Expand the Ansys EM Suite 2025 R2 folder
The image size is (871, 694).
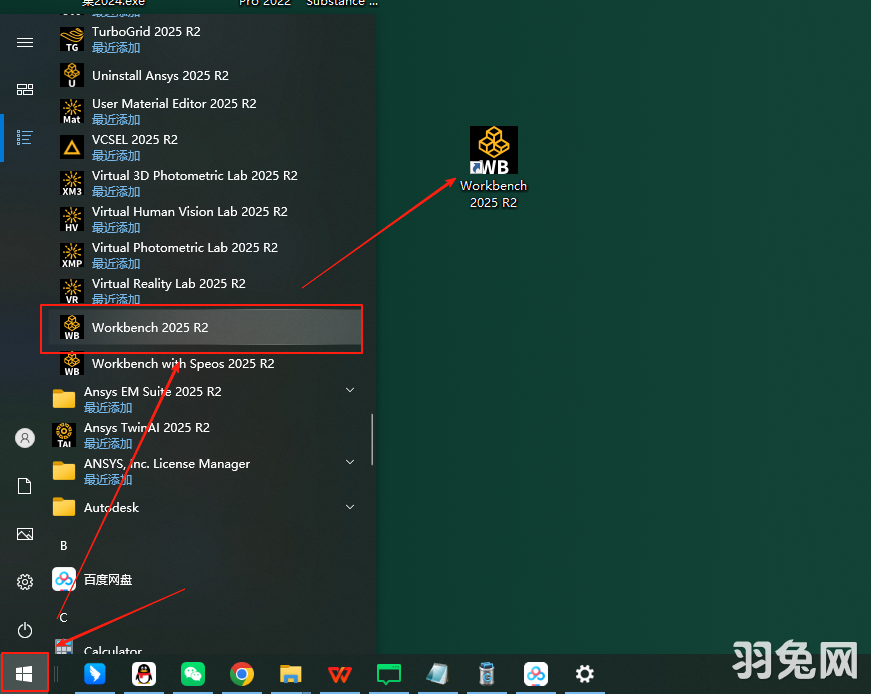tap(350, 390)
